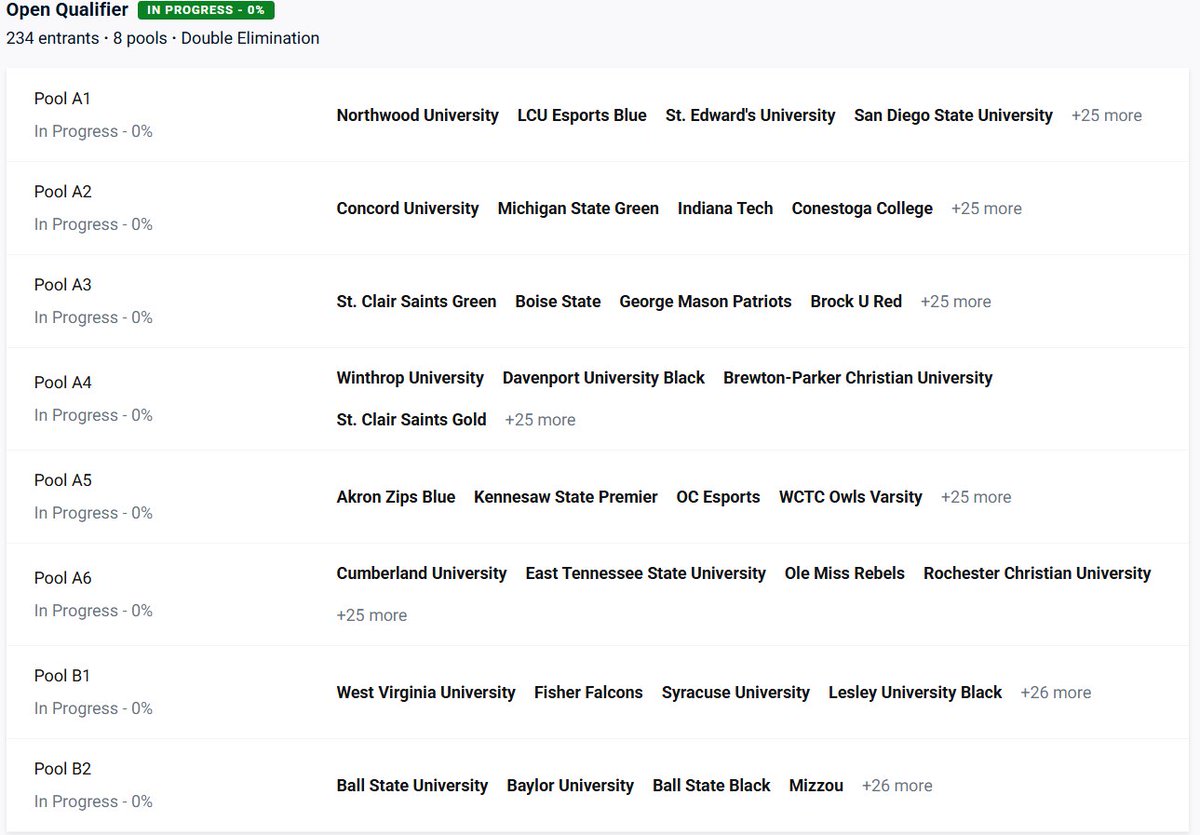Show the +26 more teams in Pool B2
The width and height of the screenshot is (1200, 835).
click(x=897, y=785)
